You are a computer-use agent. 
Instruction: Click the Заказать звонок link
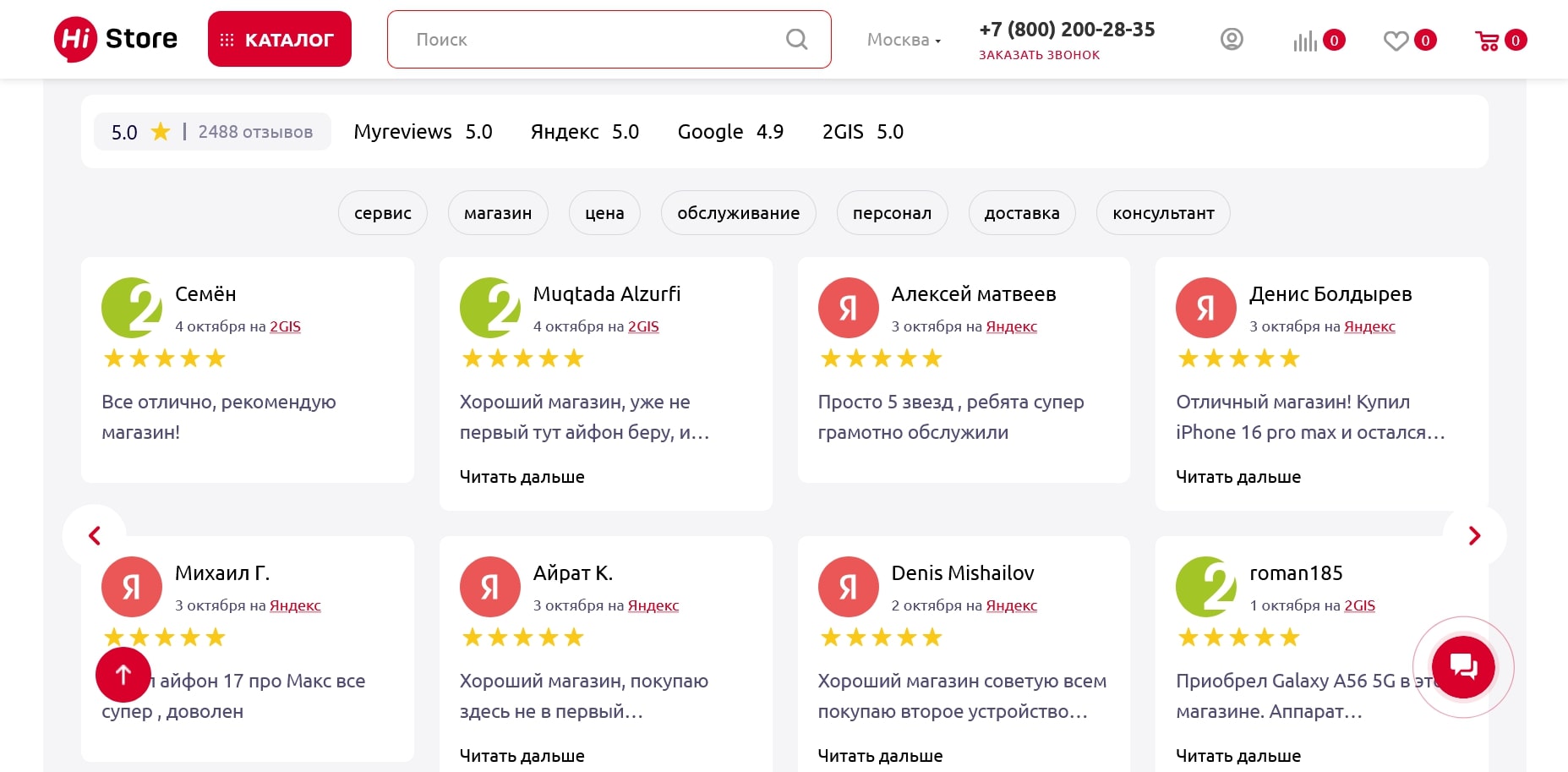[x=1039, y=55]
